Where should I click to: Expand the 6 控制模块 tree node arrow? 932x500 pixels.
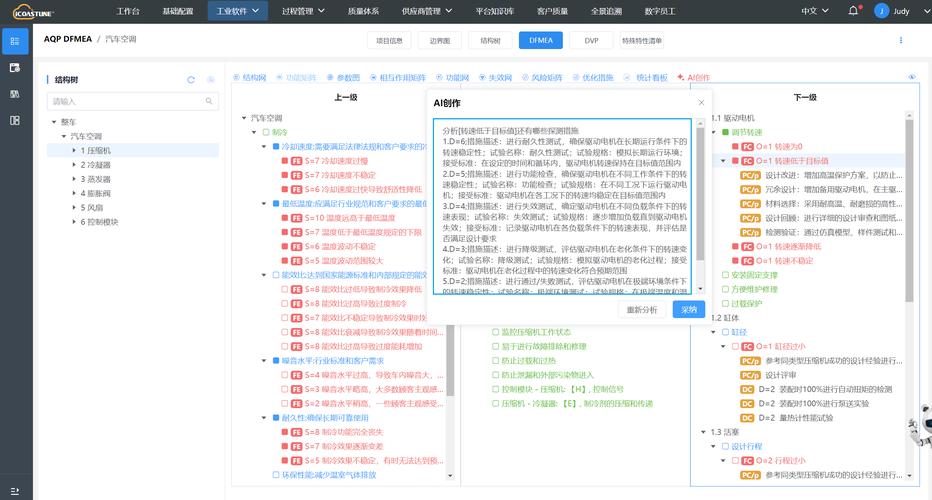pyautogui.click(x=74, y=222)
